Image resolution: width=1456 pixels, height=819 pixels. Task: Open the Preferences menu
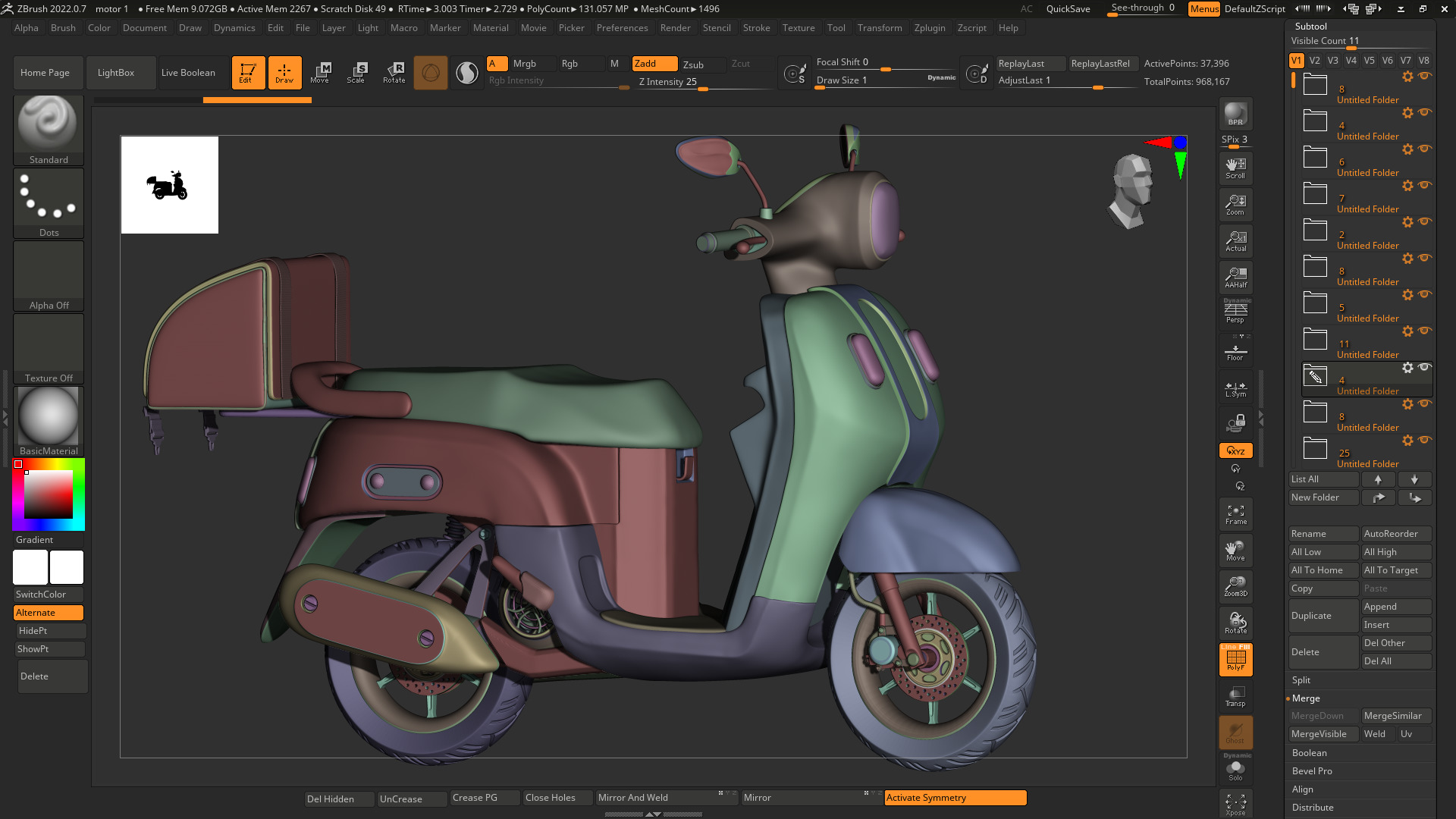pyautogui.click(x=622, y=28)
